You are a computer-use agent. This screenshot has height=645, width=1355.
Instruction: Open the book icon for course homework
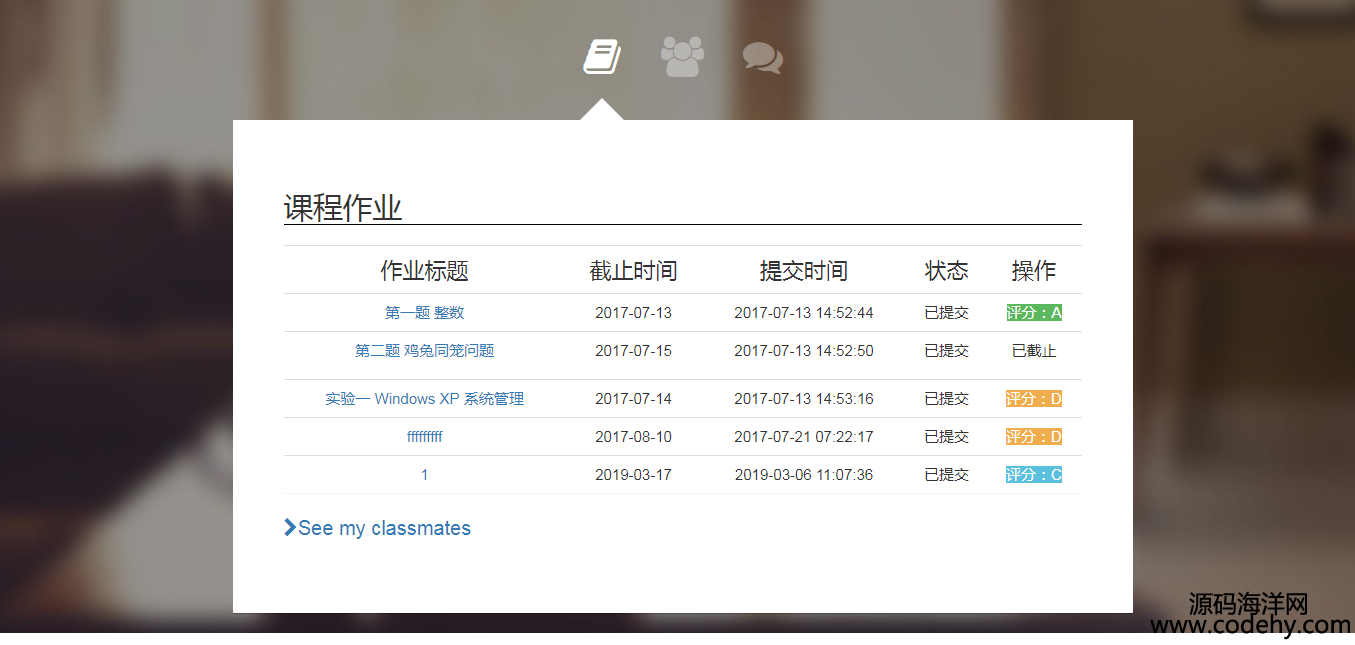(602, 57)
